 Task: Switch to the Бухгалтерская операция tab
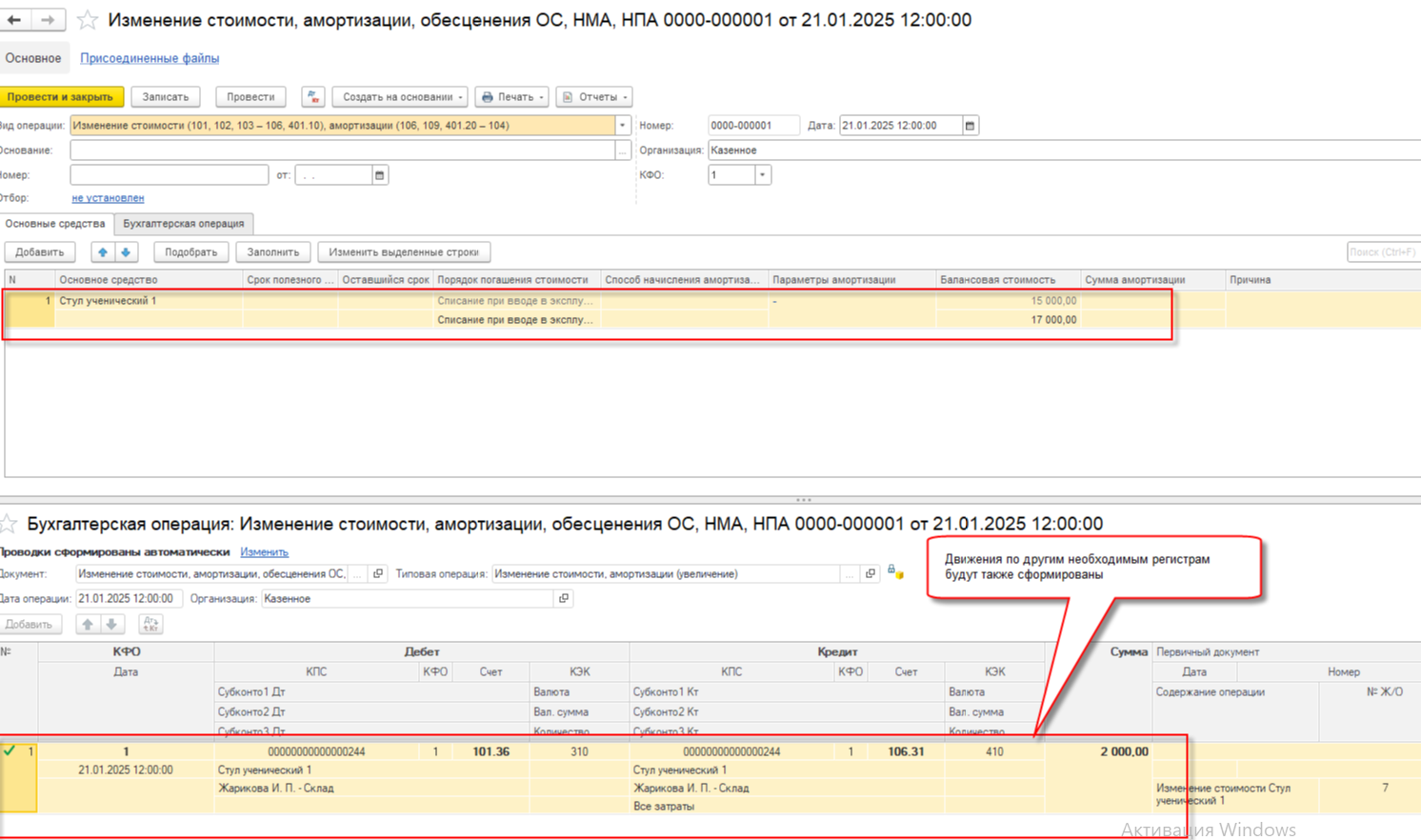183,224
